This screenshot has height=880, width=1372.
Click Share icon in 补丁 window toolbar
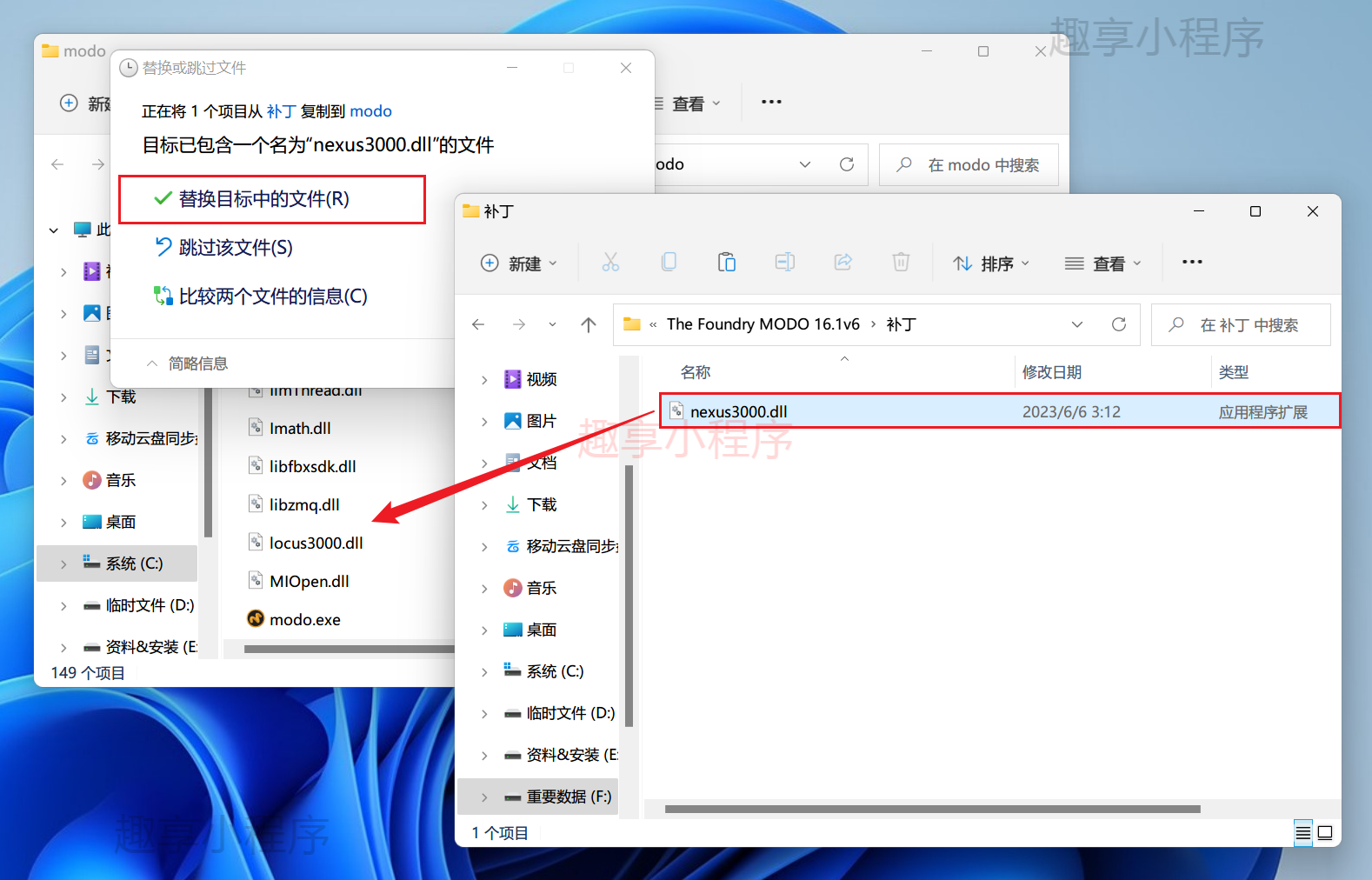click(x=843, y=263)
